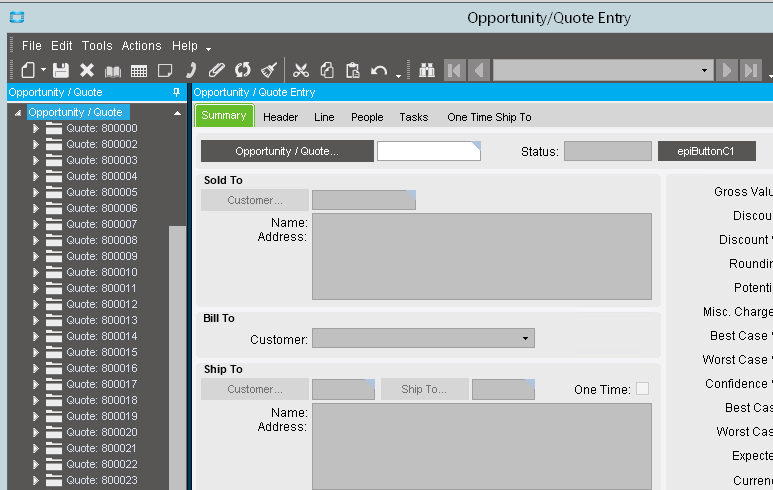773x490 pixels.
Task: Expand the Quote: 800010 node
Action: [35, 272]
